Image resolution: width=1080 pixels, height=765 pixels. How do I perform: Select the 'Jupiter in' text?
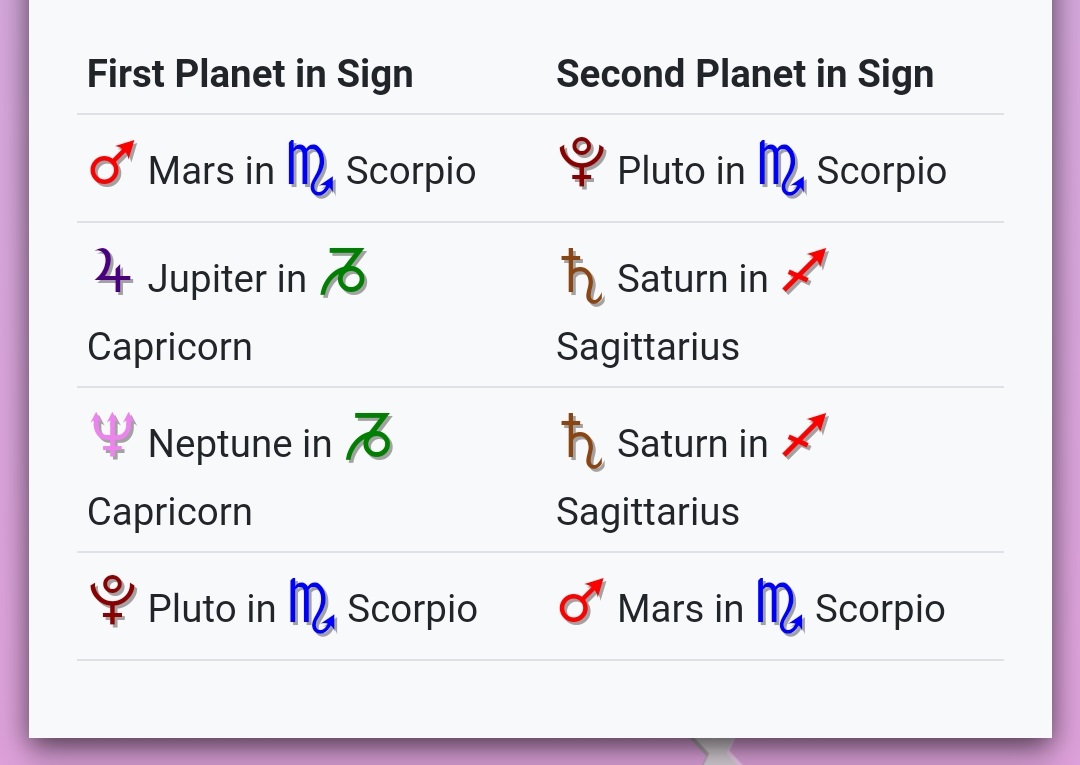point(227,279)
